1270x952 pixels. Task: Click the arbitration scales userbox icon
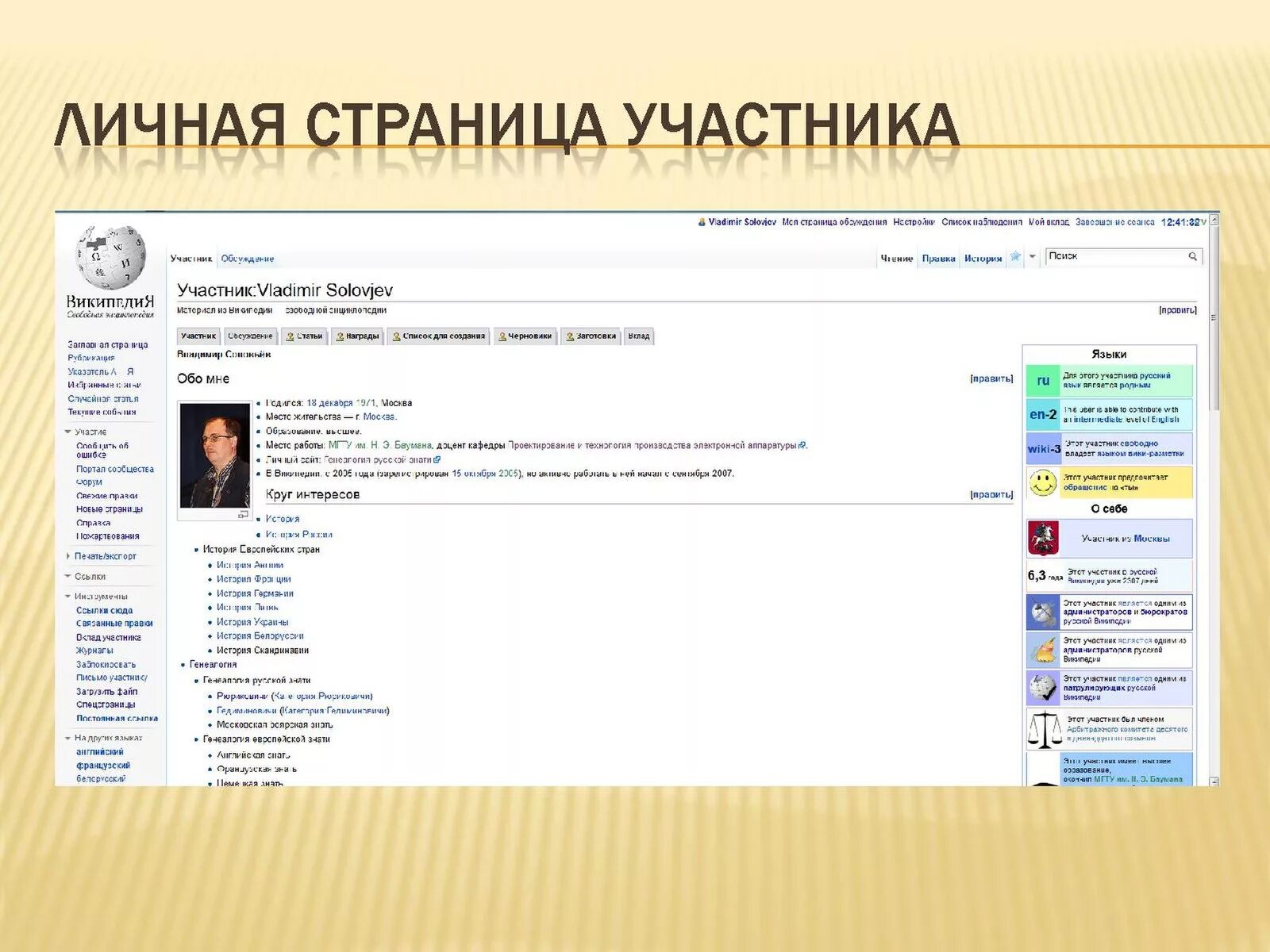coord(1045,729)
